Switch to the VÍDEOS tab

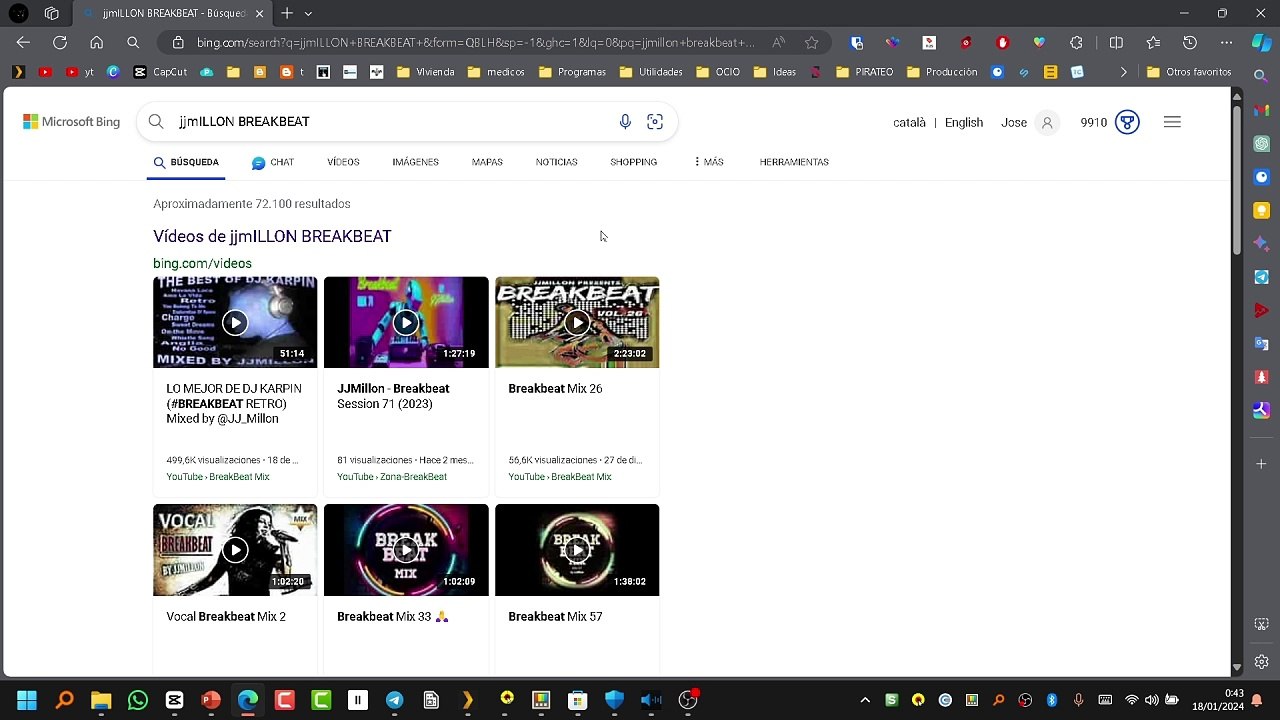[x=343, y=162]
